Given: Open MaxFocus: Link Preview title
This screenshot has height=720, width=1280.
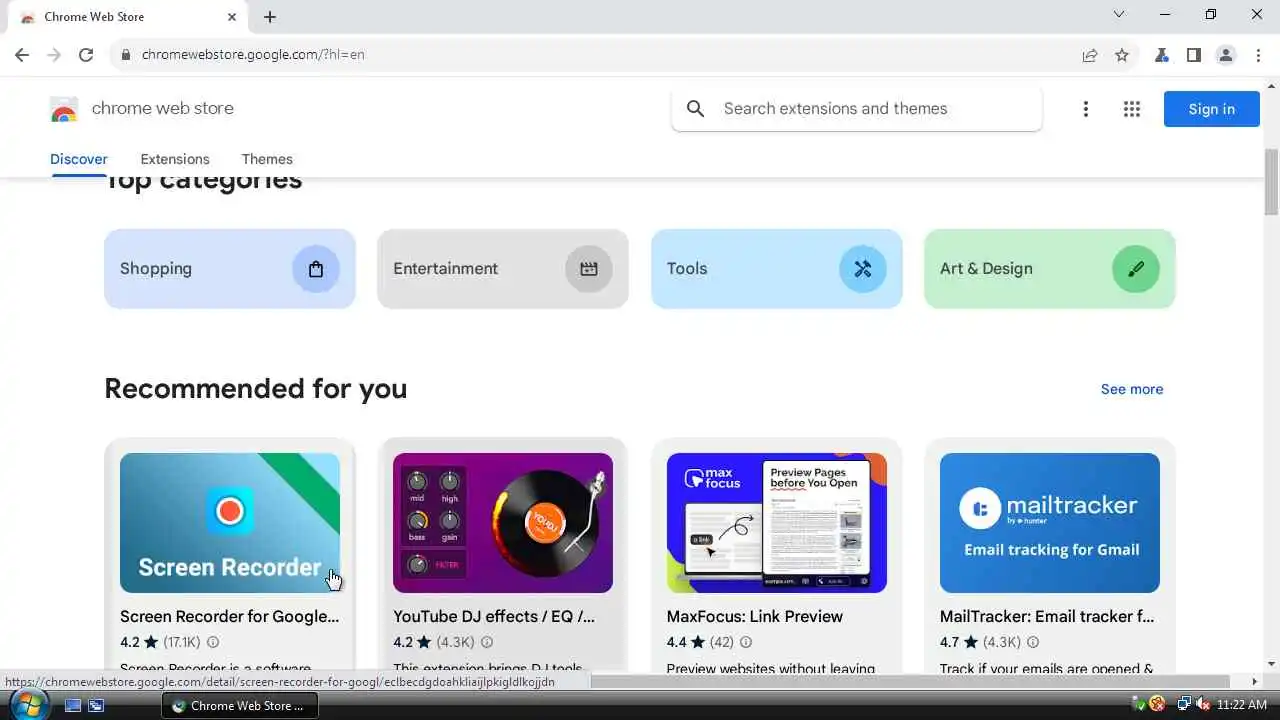Looking at the screenshot, I should click(x=755, y=616).
